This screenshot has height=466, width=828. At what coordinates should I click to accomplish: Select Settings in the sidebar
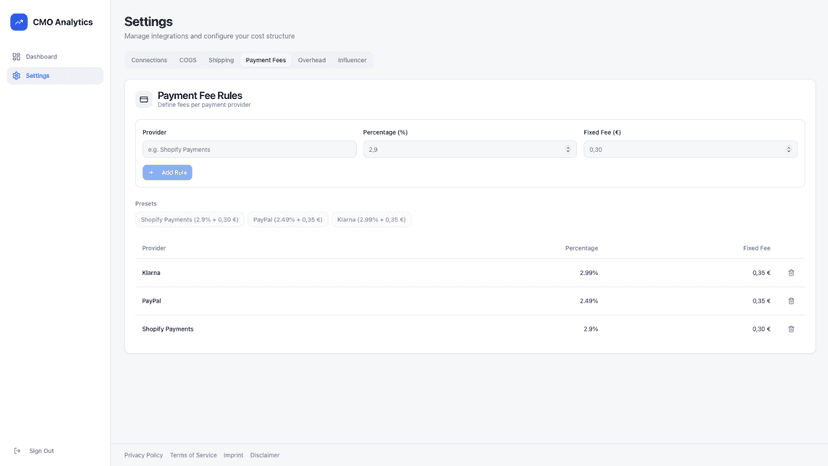pyautogui.click(x=55, y=76)
